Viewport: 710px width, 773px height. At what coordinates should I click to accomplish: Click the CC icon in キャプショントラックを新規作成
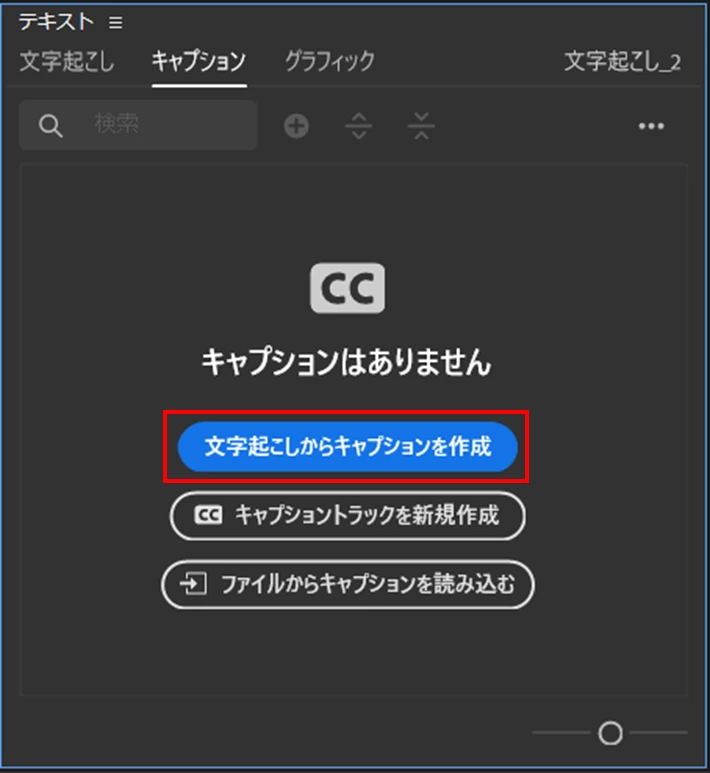click(x=208, y=515)
